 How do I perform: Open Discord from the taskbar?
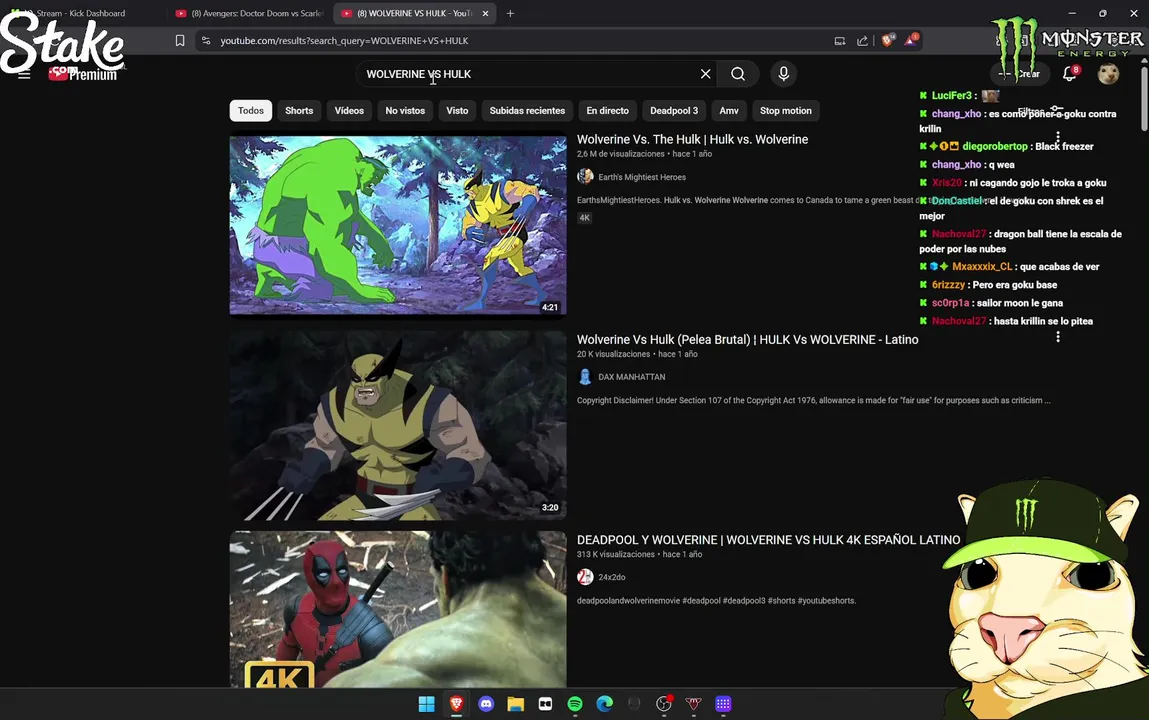[486, 704]
